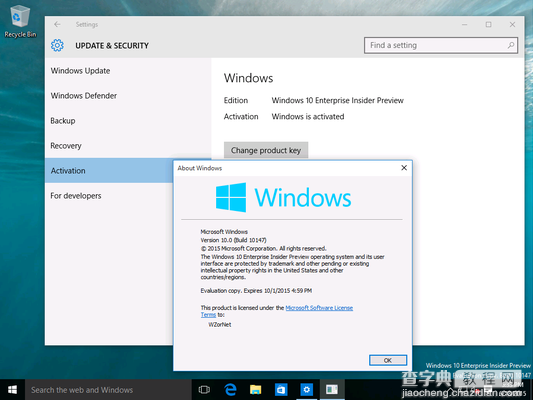Select the 'Version 10.0 (Build 10147)' line
Screen dimensions: 533x400
234,240
